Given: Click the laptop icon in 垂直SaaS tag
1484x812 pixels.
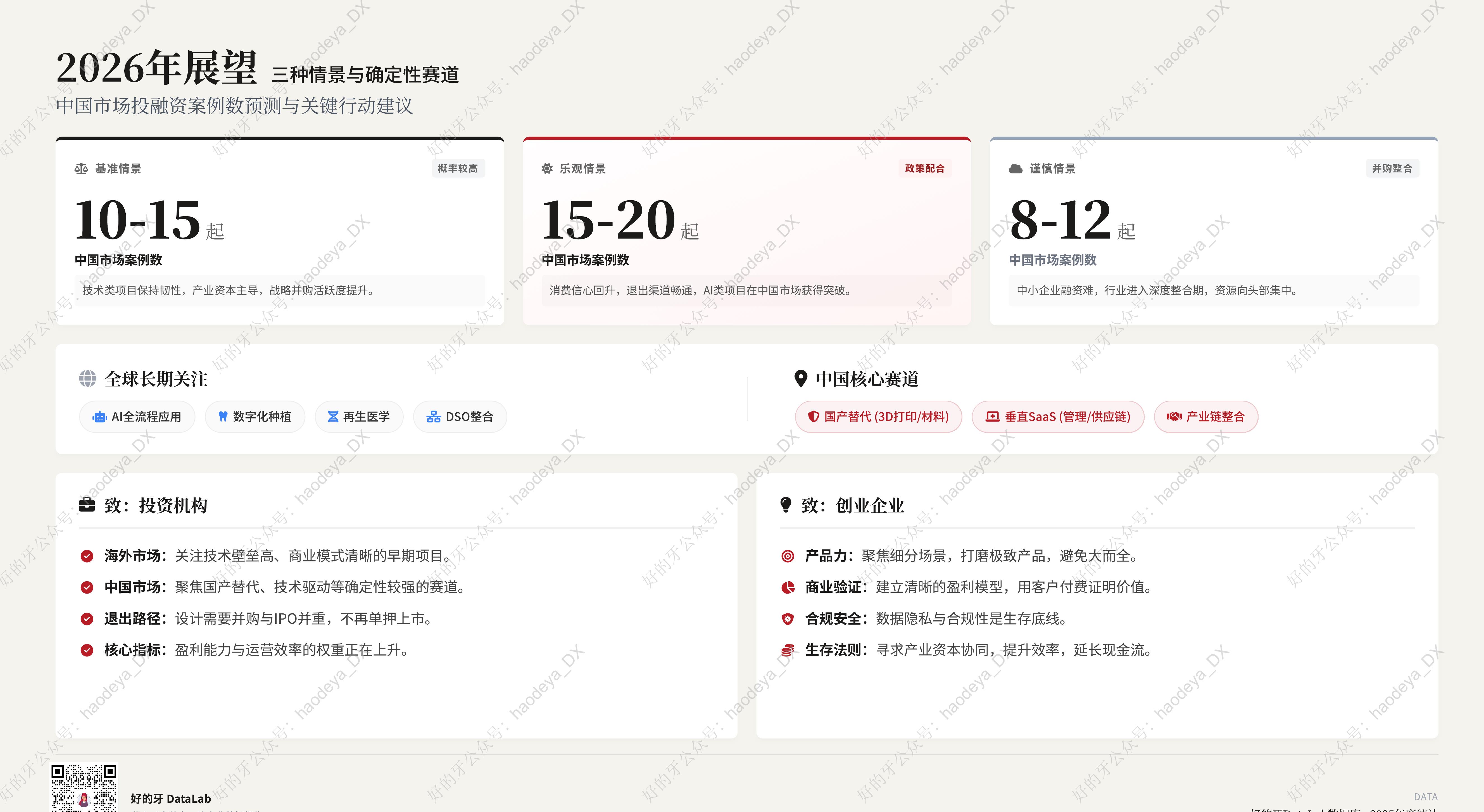Looking at the screenshot, I should click(992, 417).
